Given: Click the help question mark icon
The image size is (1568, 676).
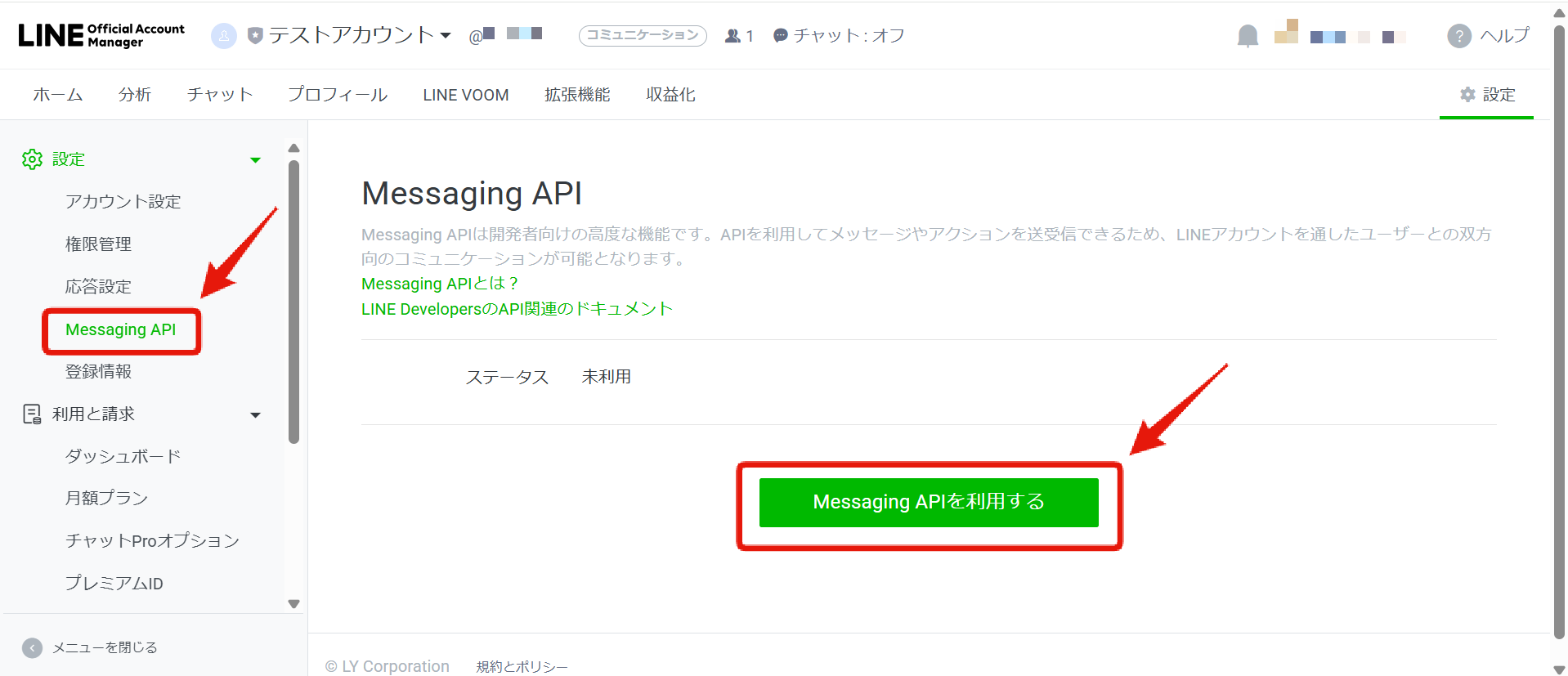Looking at the screenshot, I should (1459, 36).
